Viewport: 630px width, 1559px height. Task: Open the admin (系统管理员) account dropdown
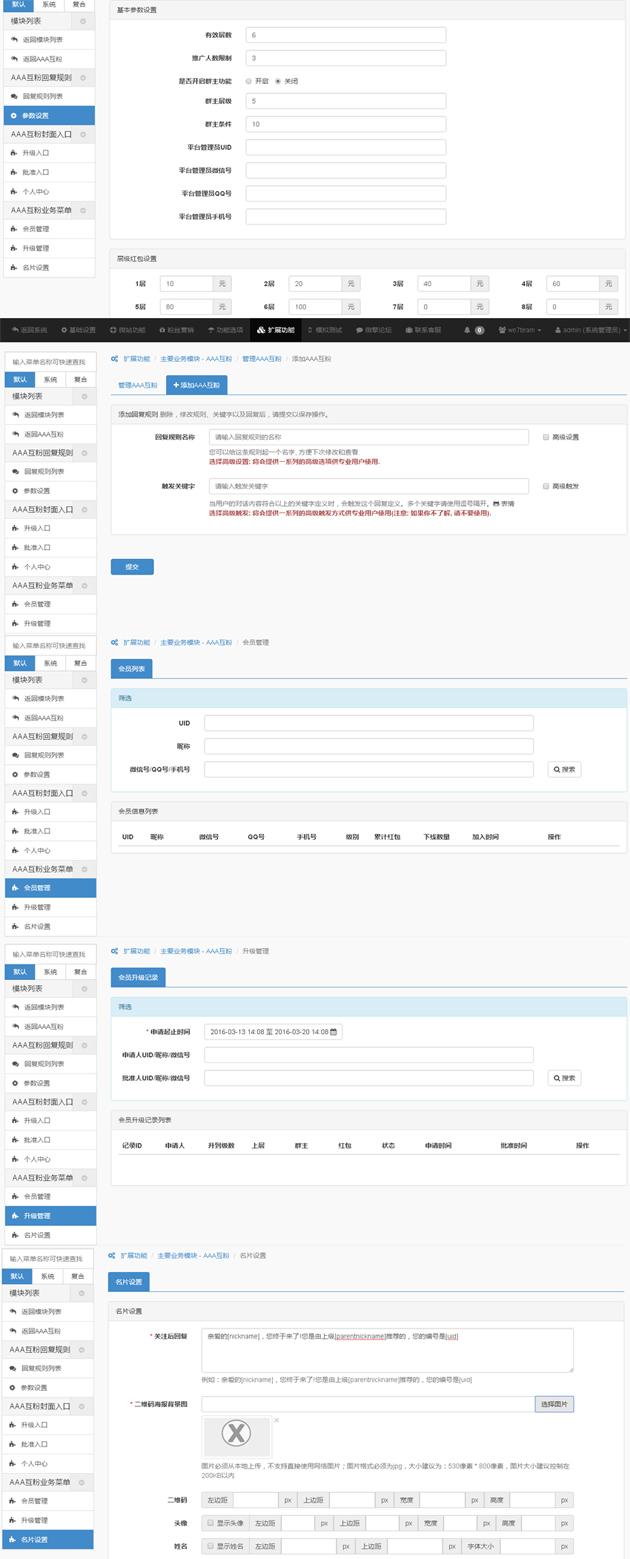pos(590,330)
